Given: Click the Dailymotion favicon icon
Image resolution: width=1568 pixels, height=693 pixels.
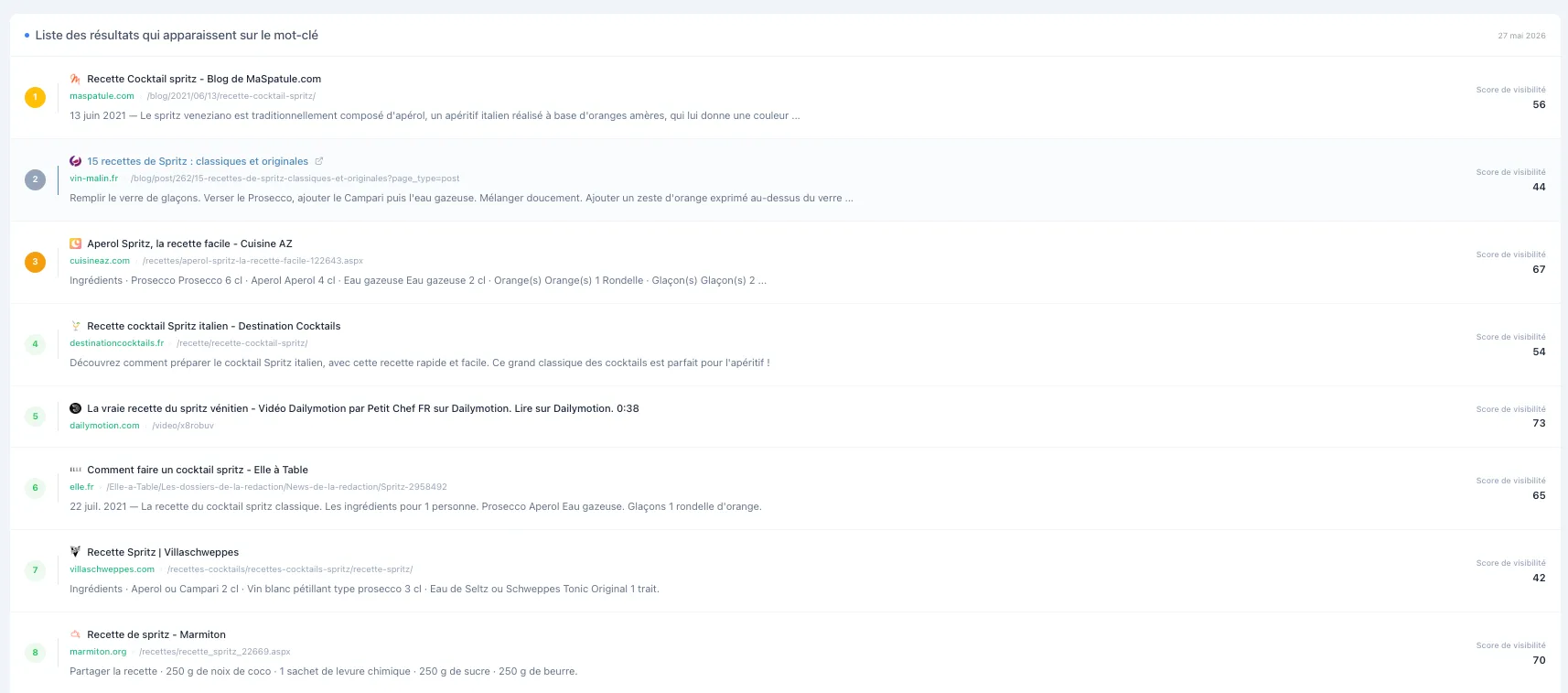Looking at the screenshot, I should (x=76, y=408).
